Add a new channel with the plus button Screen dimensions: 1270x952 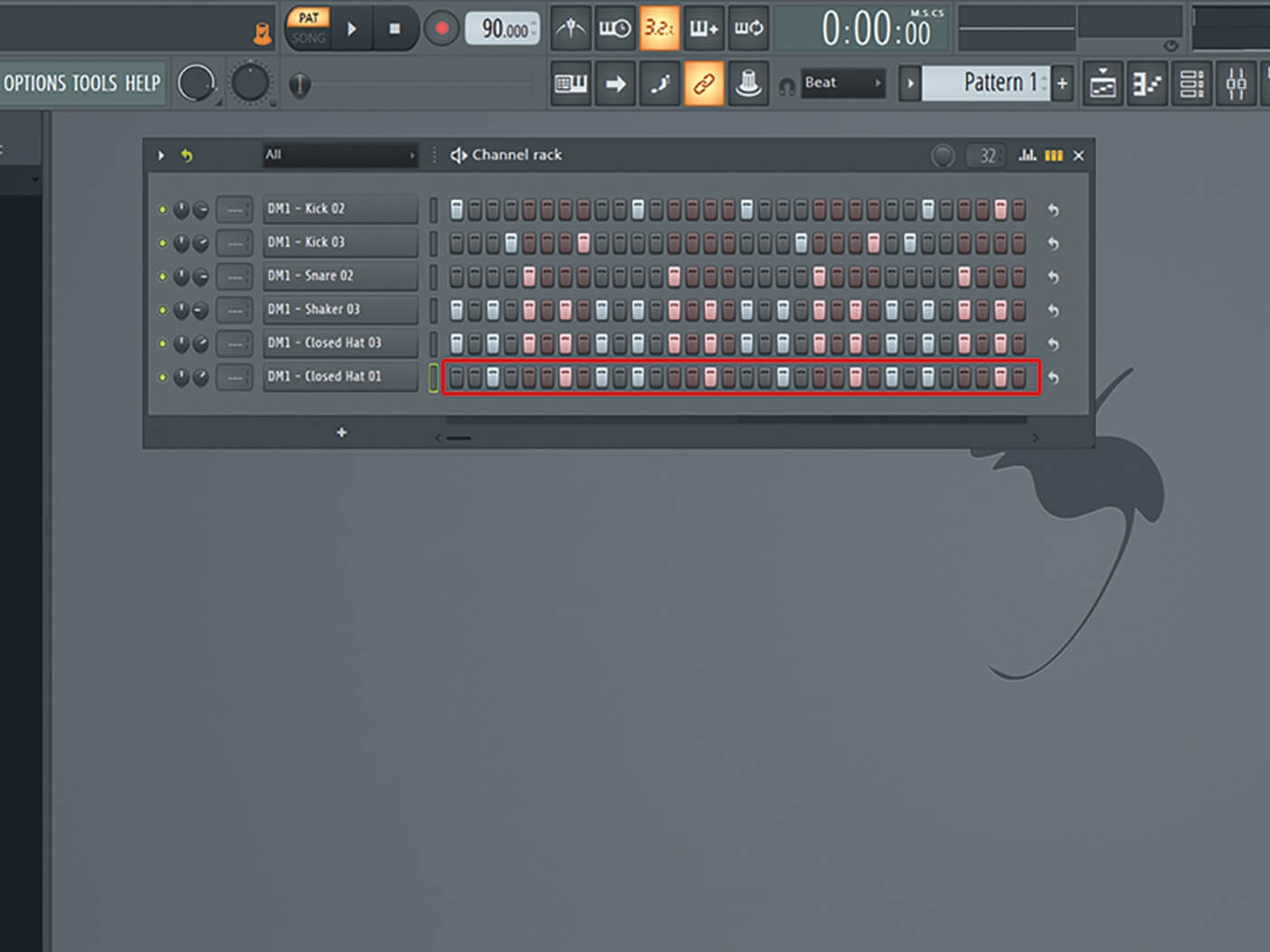[342, 432]
